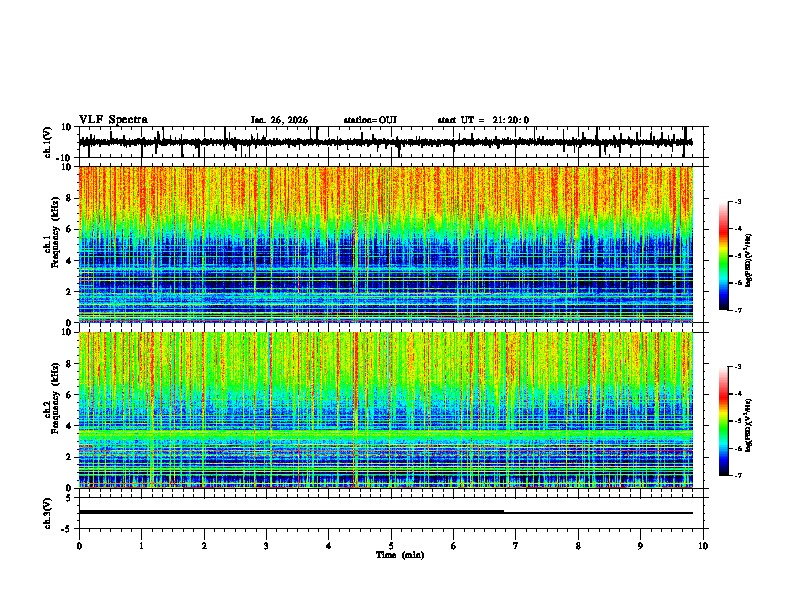Click time axis tick label "1"
The width and height of the screenshot is (792, 612).
click(x=141, y=546)
